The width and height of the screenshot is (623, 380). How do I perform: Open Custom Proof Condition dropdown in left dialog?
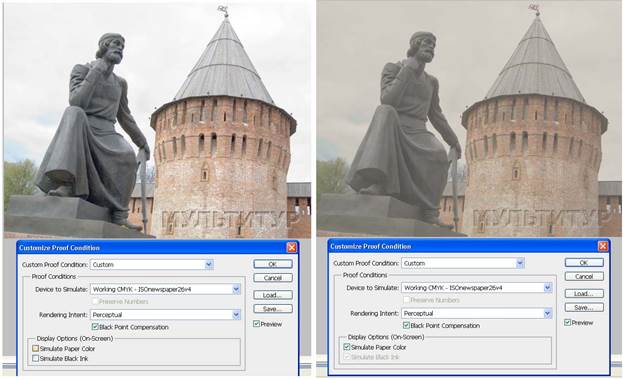209,265
